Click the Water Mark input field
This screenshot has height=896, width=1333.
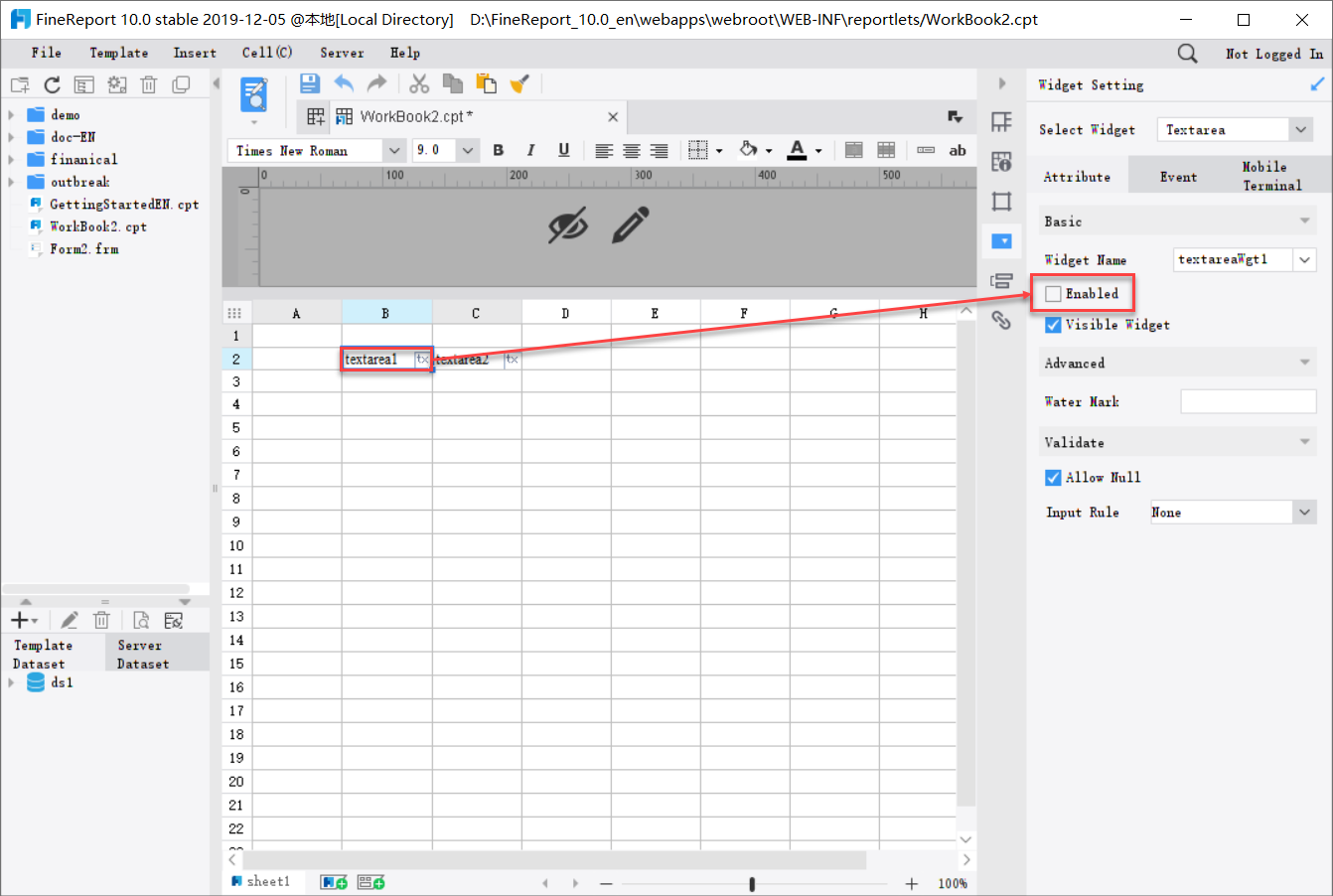pyautogui.click(x=1249, y=401)
